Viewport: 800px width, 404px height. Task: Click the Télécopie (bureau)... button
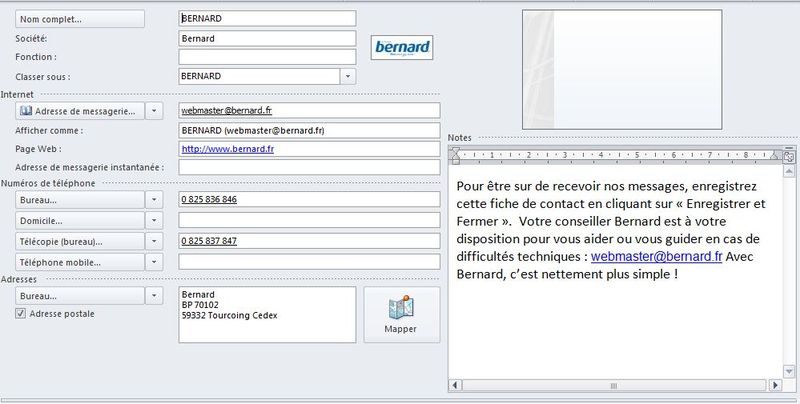tap(80, 242)
